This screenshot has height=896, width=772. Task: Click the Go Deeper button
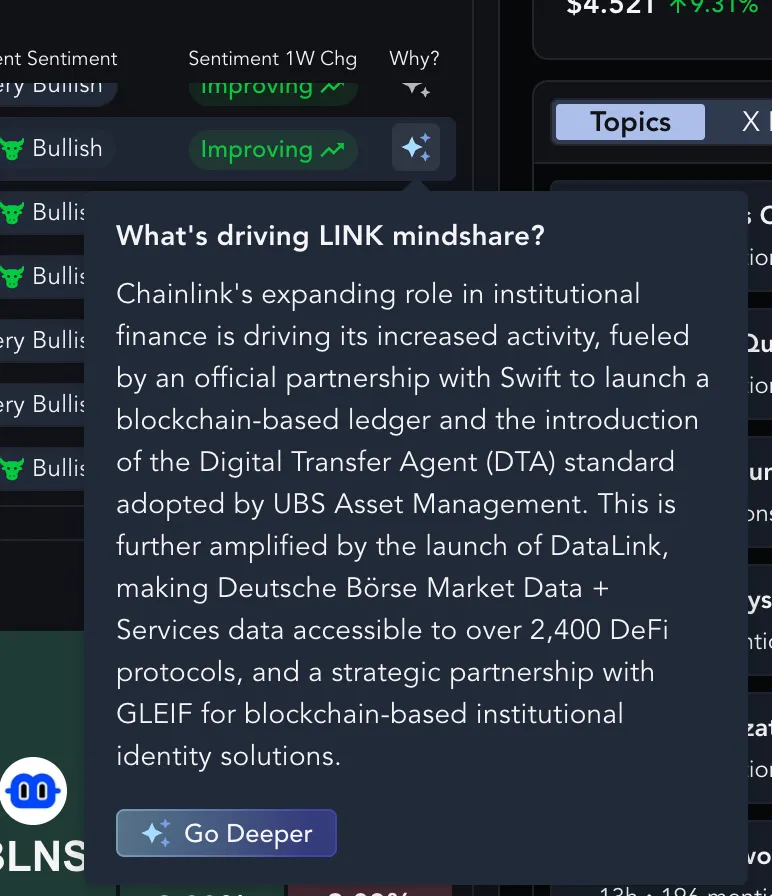tap(226, 833)
